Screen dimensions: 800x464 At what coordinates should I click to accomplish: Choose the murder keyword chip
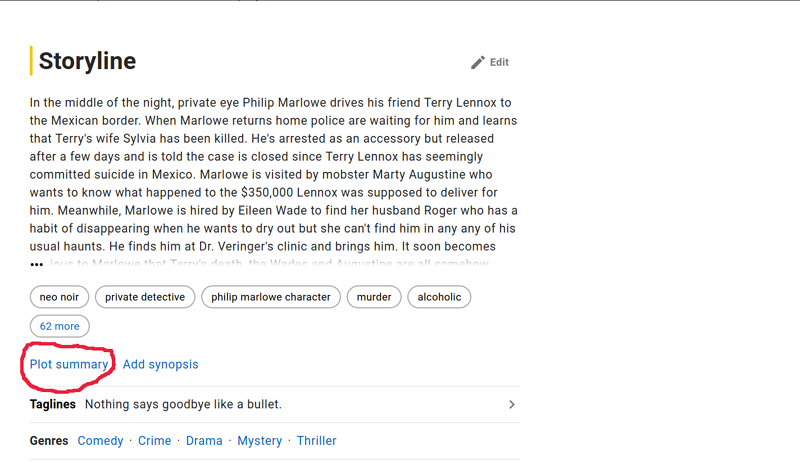pos(374,297)
